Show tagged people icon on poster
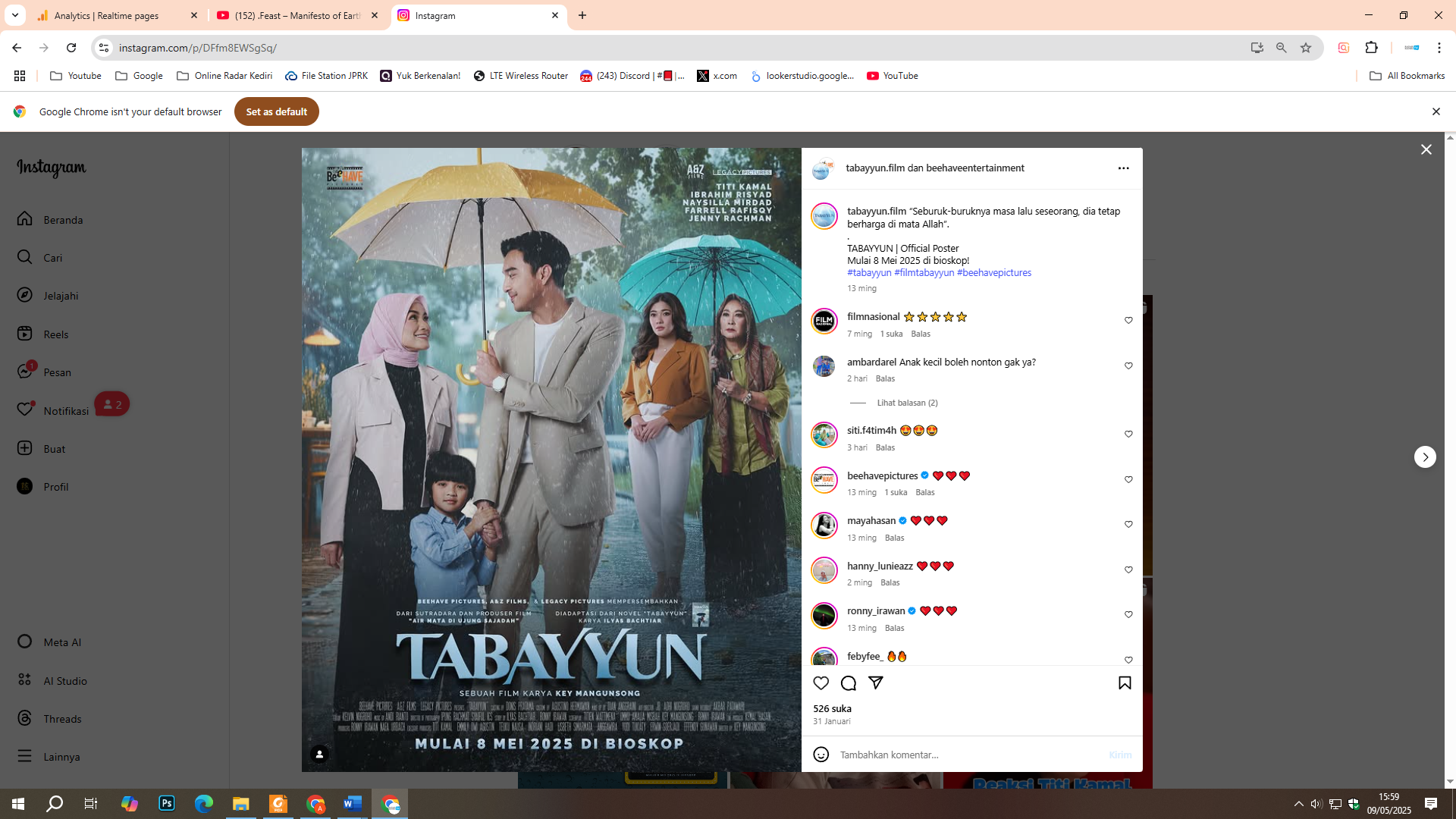This screenshot has width=1456, height=819. pyautogui.click(x=319, y=754)
